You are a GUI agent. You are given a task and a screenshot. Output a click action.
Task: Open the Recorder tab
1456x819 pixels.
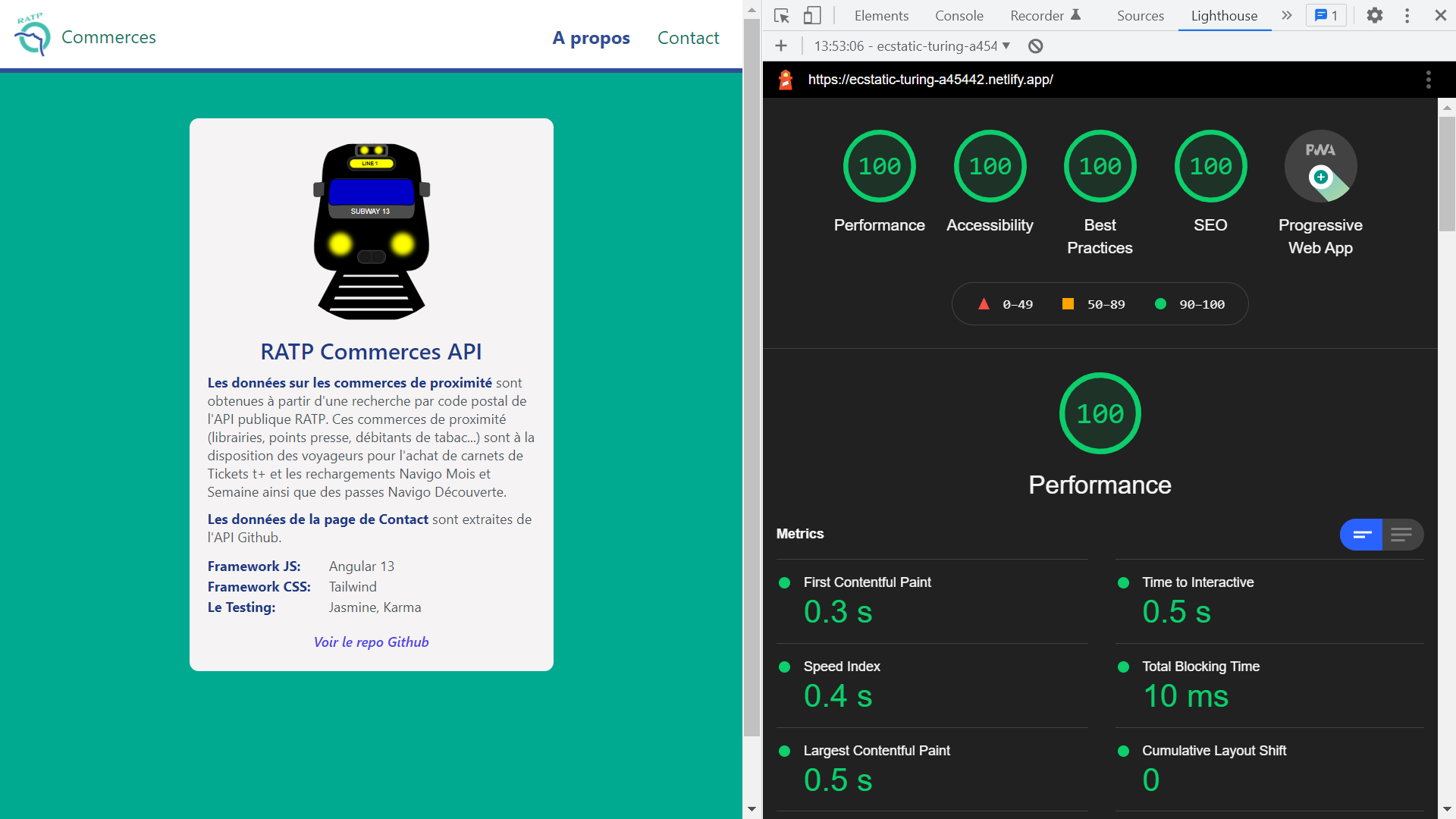(x=1045, y=15)
